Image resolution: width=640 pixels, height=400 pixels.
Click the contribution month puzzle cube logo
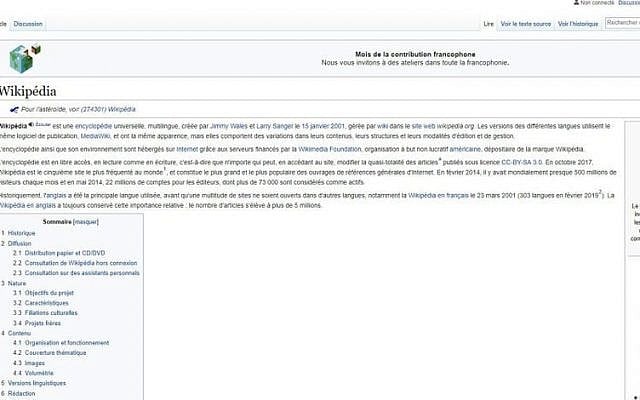tap(25, 58)
